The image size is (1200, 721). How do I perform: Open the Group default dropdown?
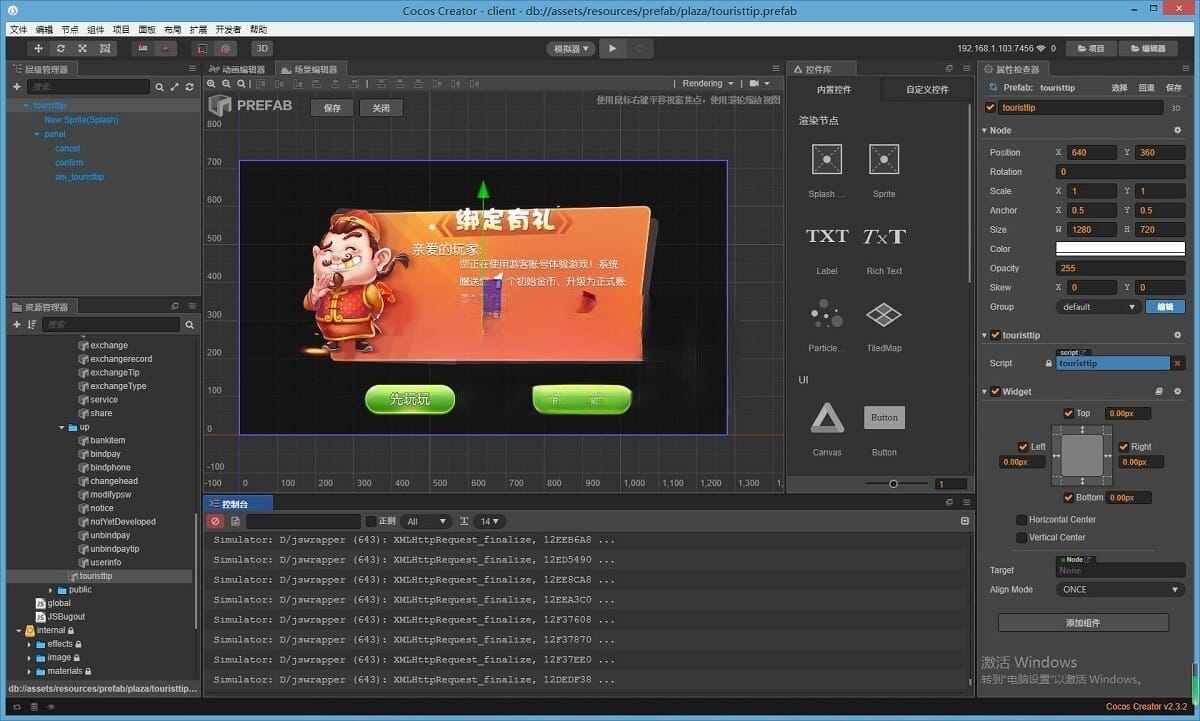1098,307
